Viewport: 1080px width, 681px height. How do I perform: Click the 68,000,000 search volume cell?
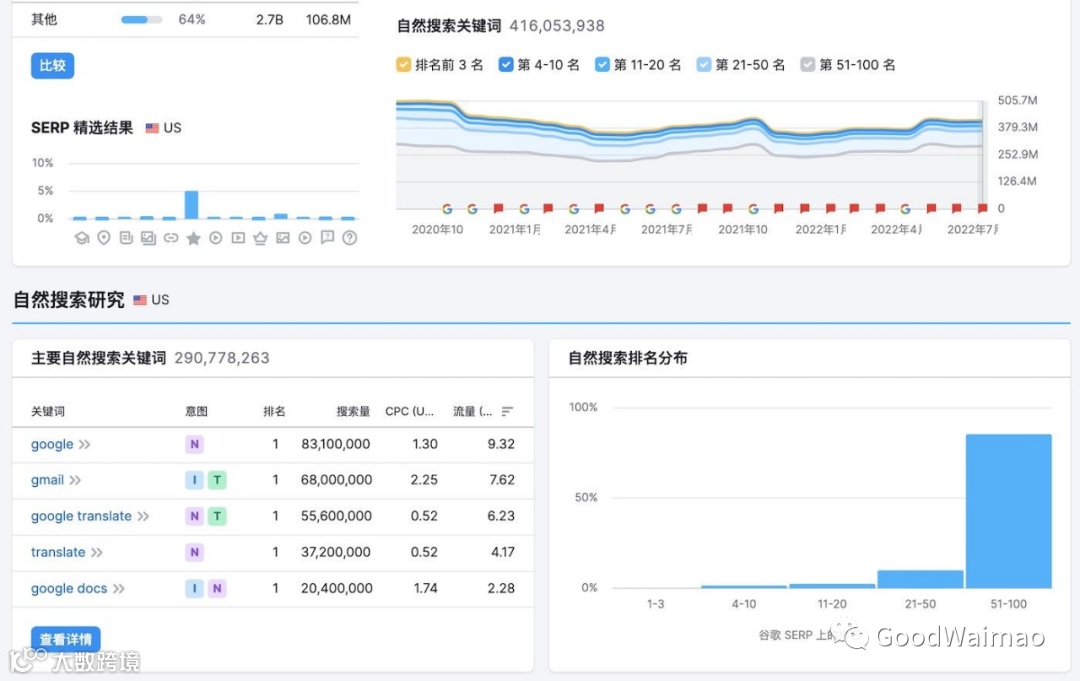click(336, 480)
